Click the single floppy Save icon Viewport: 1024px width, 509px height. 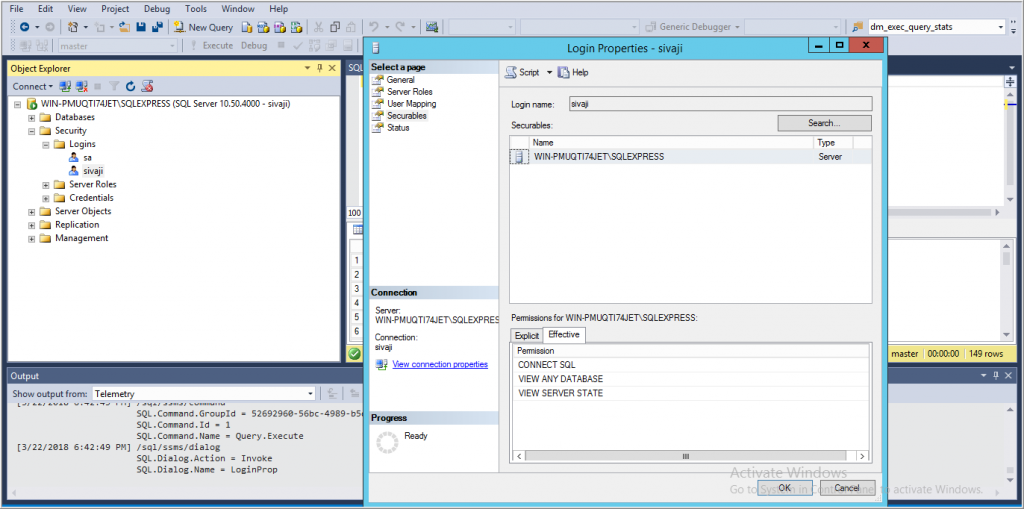pos(140,27)
